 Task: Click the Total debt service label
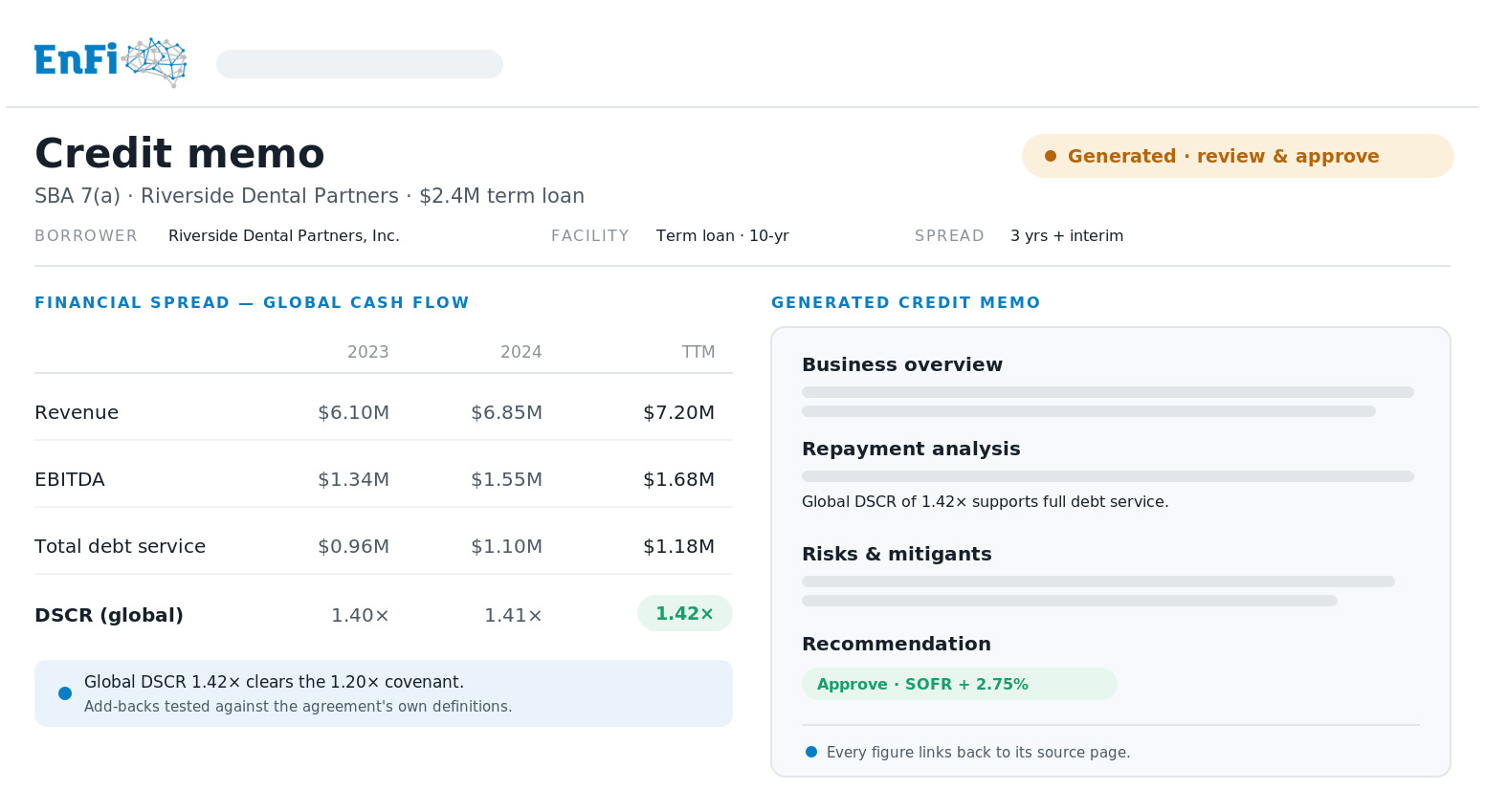[120, 546]
